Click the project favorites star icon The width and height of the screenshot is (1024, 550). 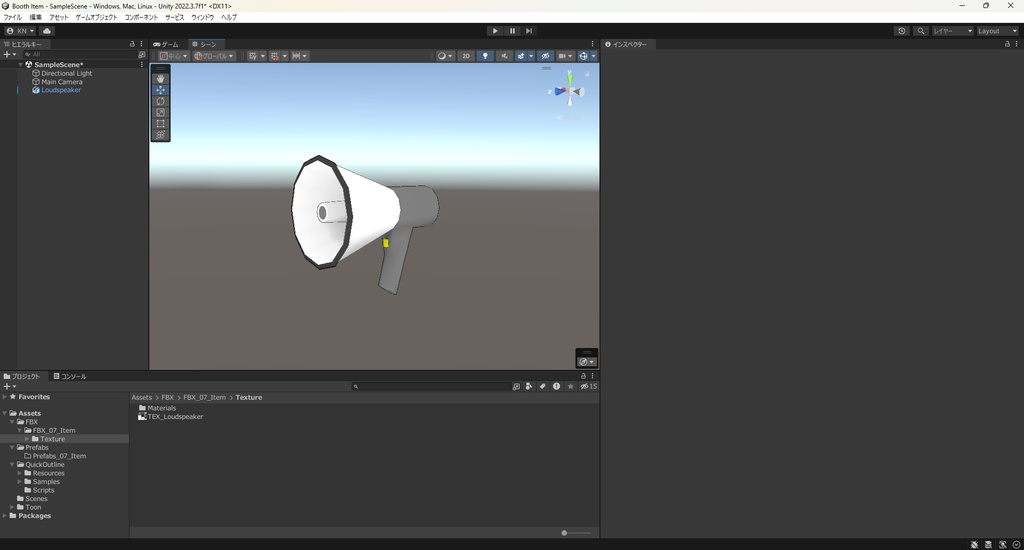point(570,387)
